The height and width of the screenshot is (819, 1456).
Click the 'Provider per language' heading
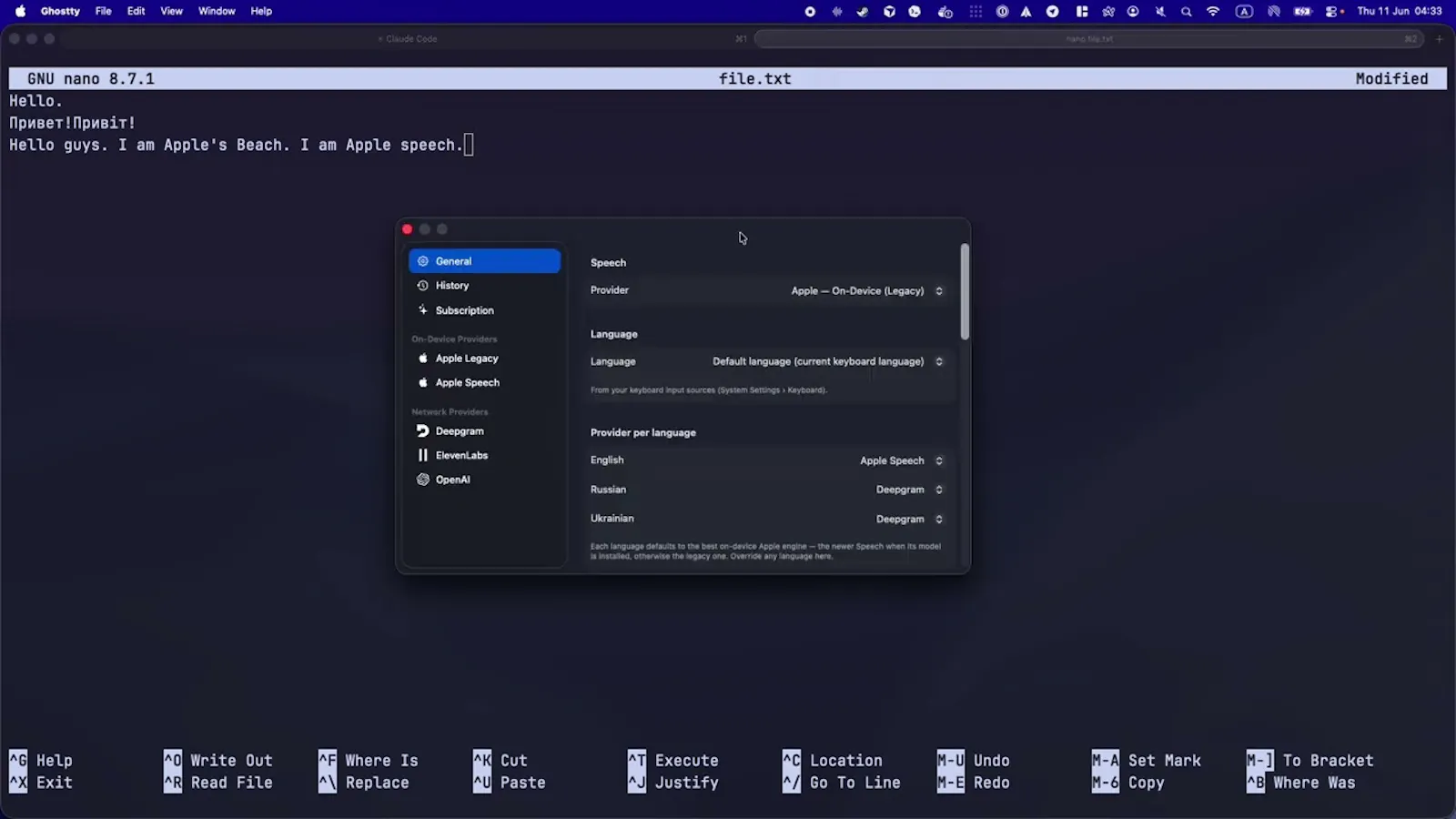(643, 433)
